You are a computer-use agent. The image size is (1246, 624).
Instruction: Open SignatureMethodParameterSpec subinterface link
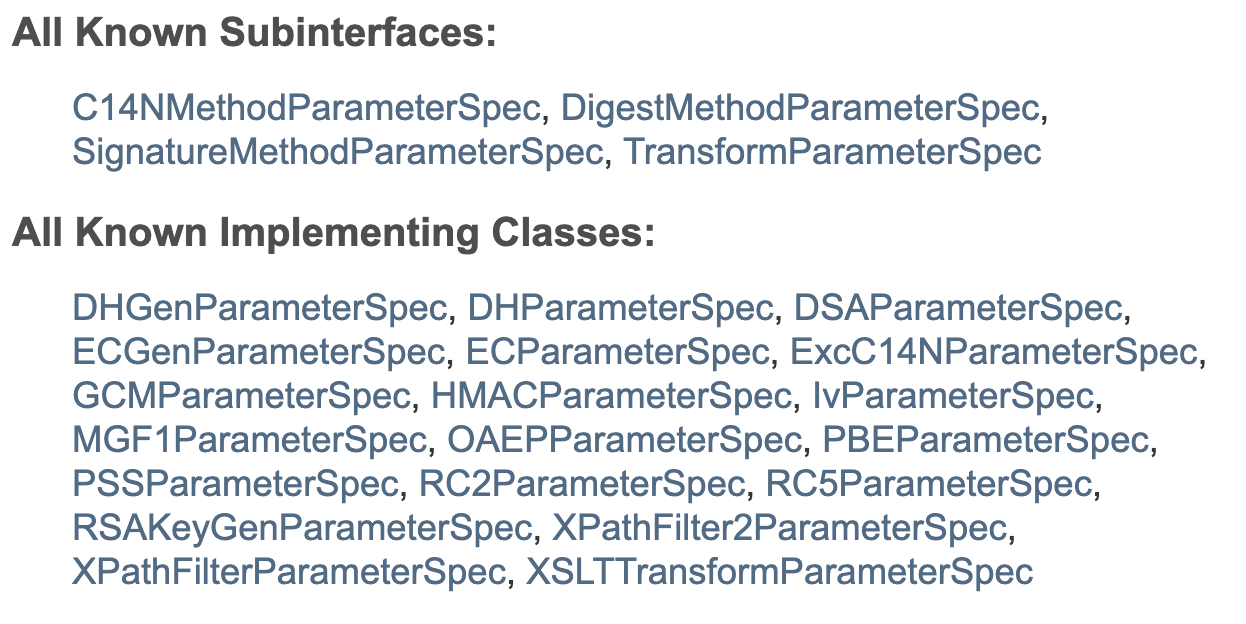pos(338,152)
